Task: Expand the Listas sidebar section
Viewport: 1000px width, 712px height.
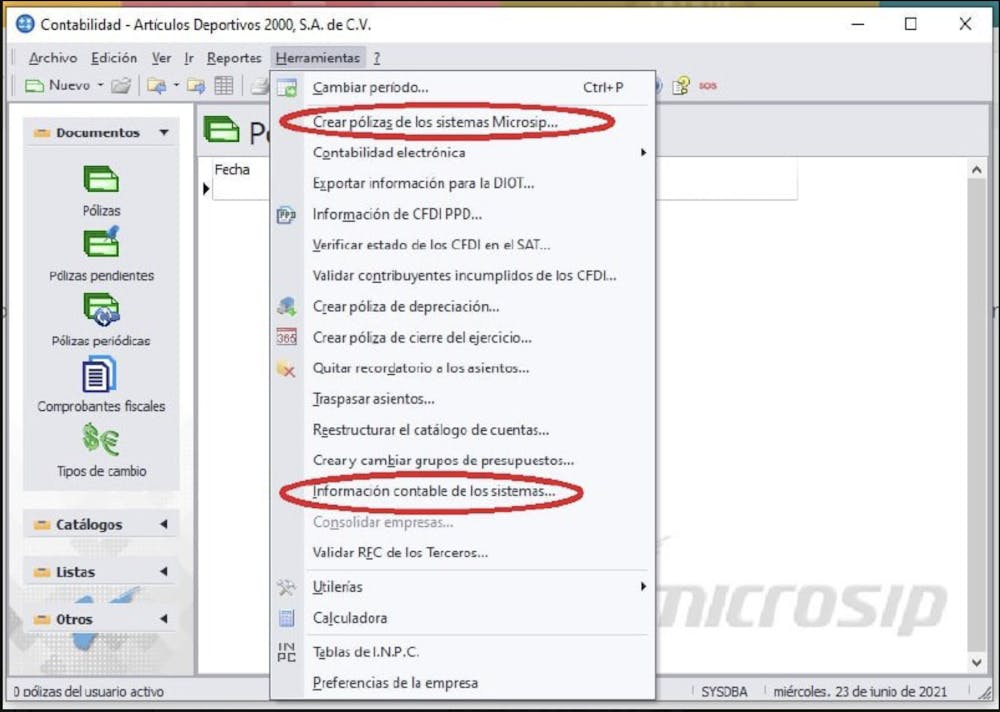Action: tap(164, 572)
